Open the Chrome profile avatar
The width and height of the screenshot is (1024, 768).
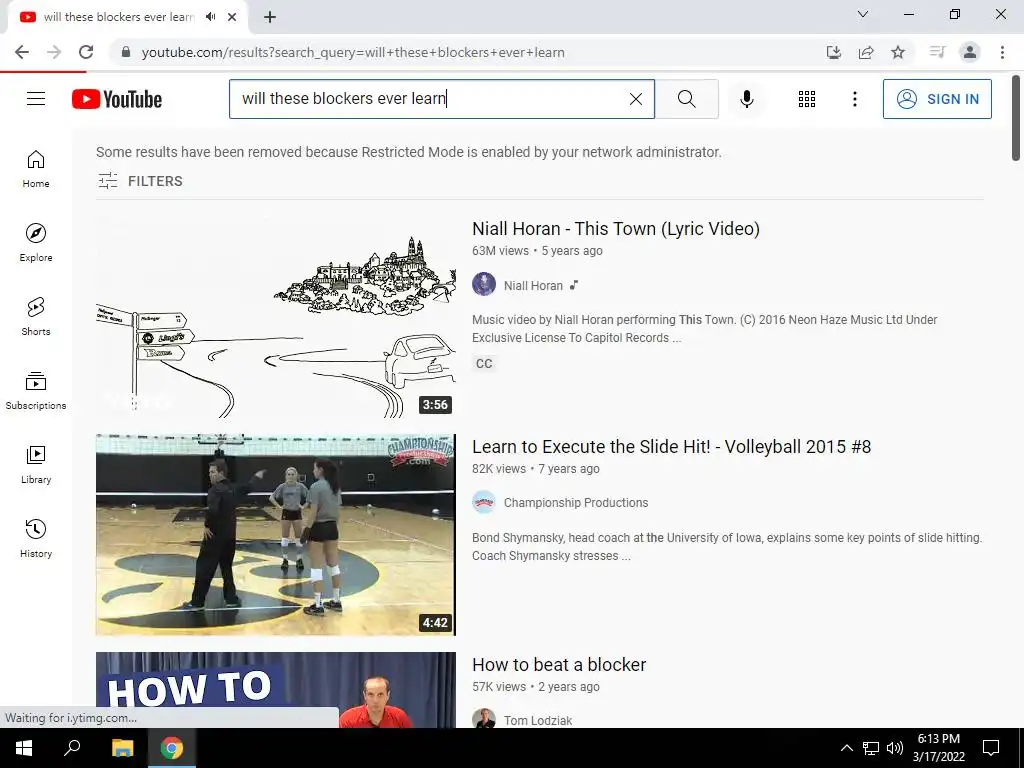coord(970,52)
